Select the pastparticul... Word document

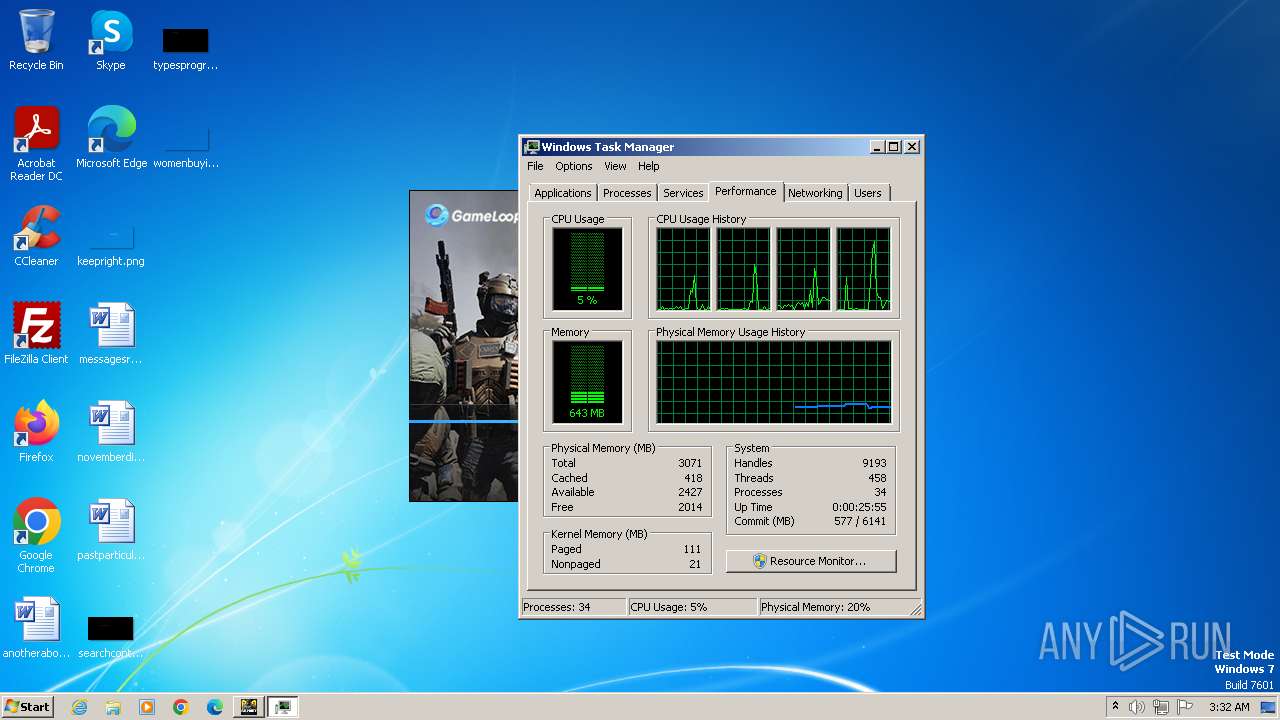point(111,529)
